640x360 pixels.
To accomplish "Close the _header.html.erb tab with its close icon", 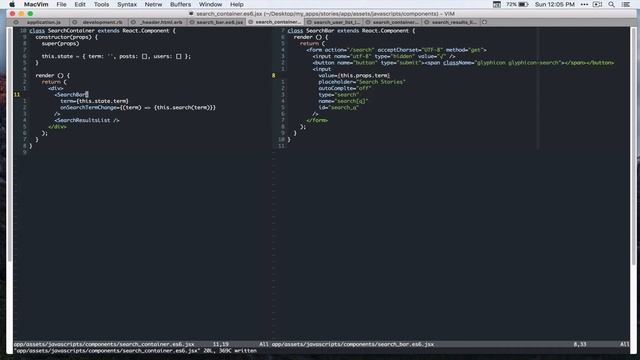I will pos(133,22).
